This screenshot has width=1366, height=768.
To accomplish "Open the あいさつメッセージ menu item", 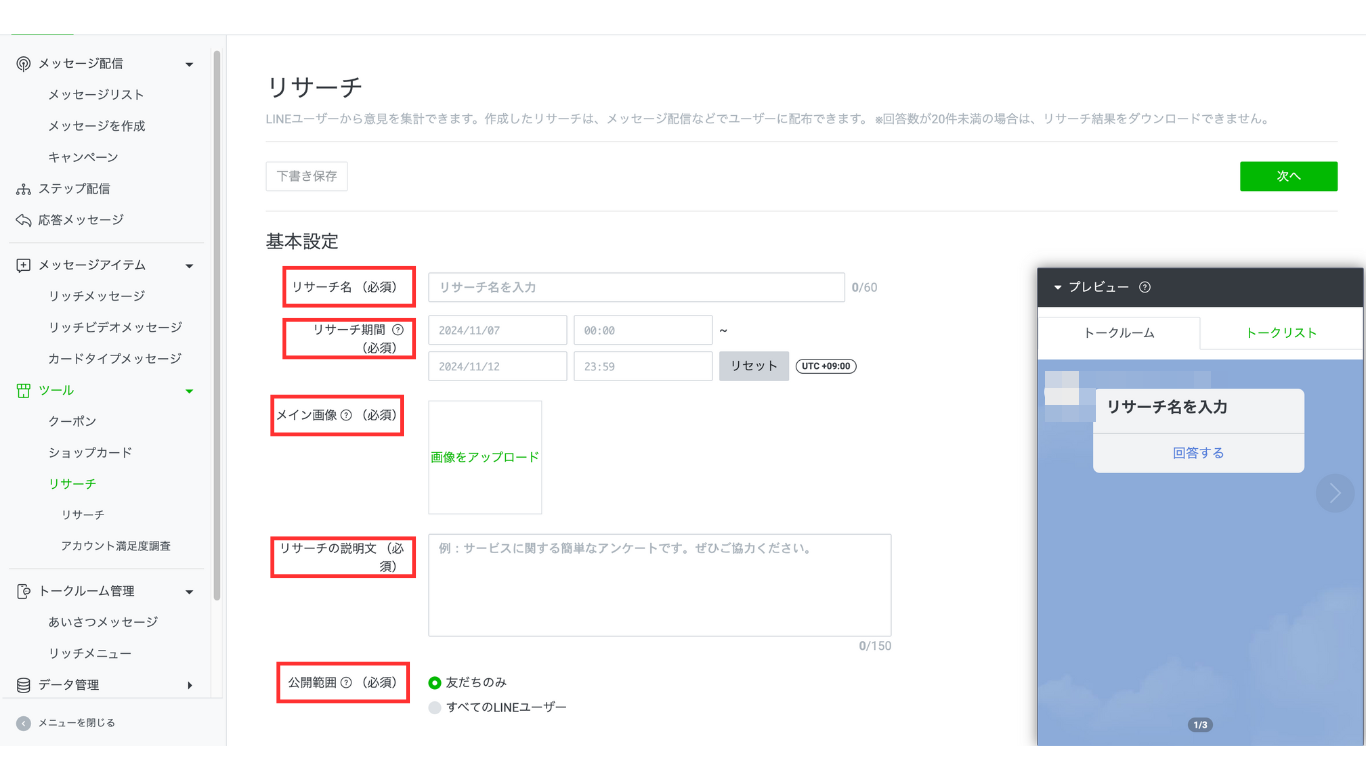I will click(103, 622).
